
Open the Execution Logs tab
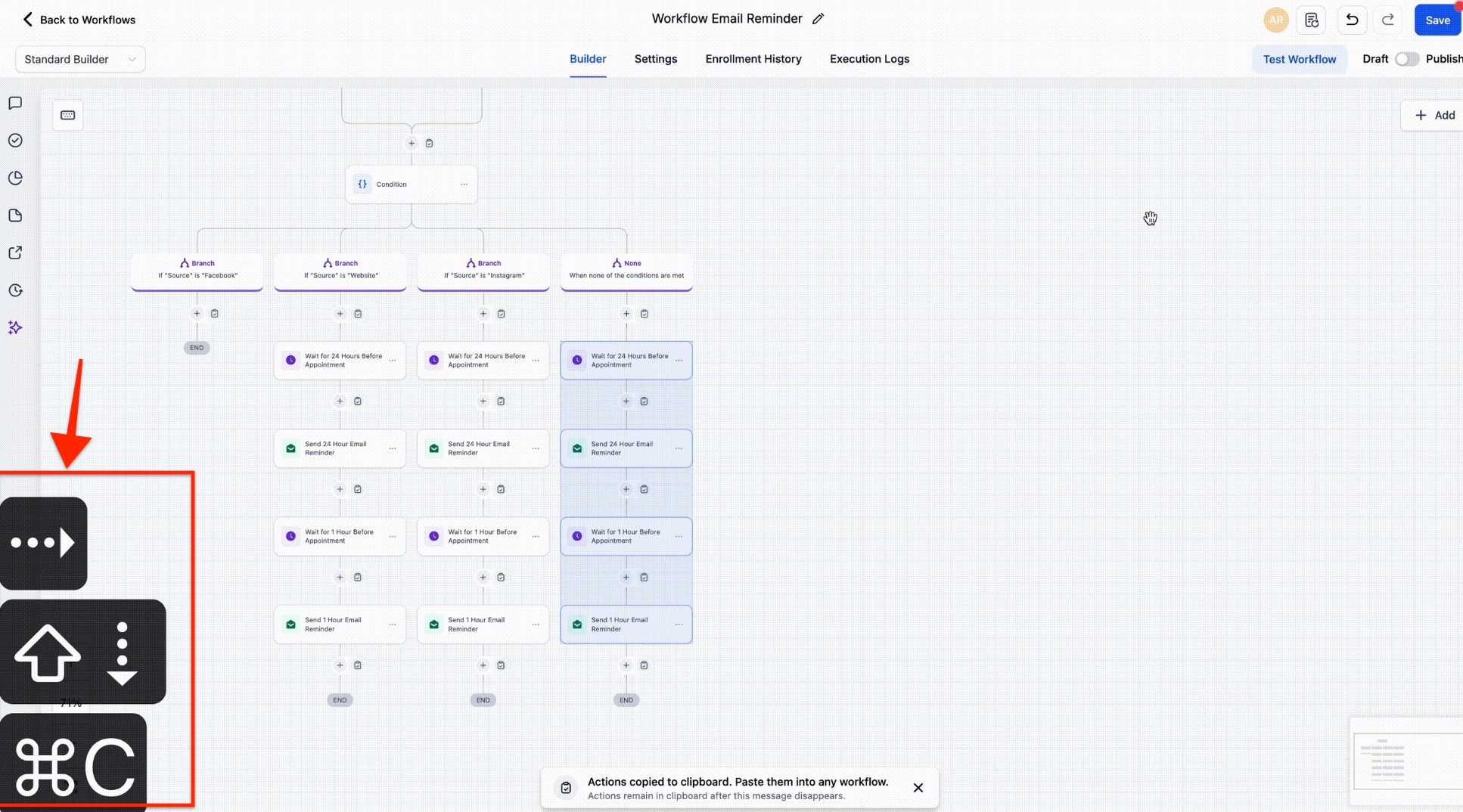(x=869, y=59)
